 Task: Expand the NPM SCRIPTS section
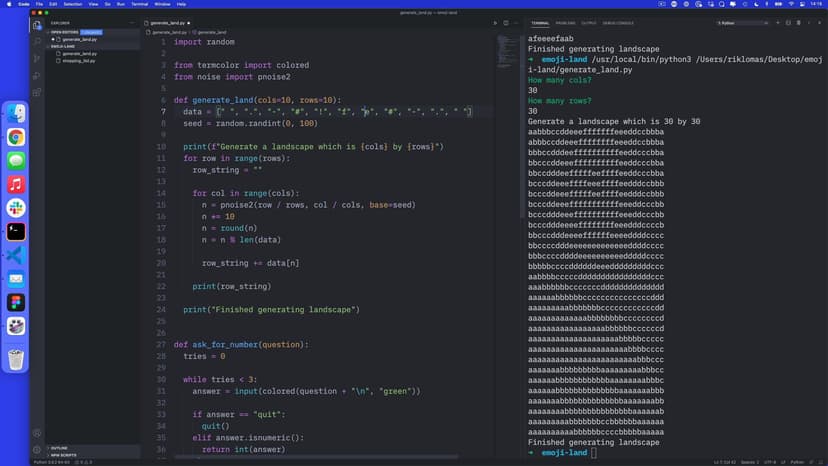[x=62, y=455]
